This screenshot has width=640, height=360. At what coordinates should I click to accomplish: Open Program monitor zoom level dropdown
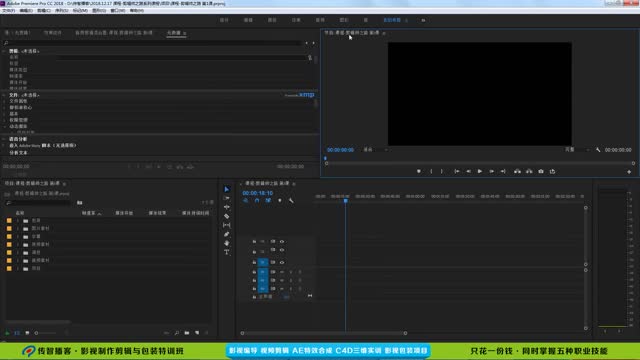coord(375,150)
